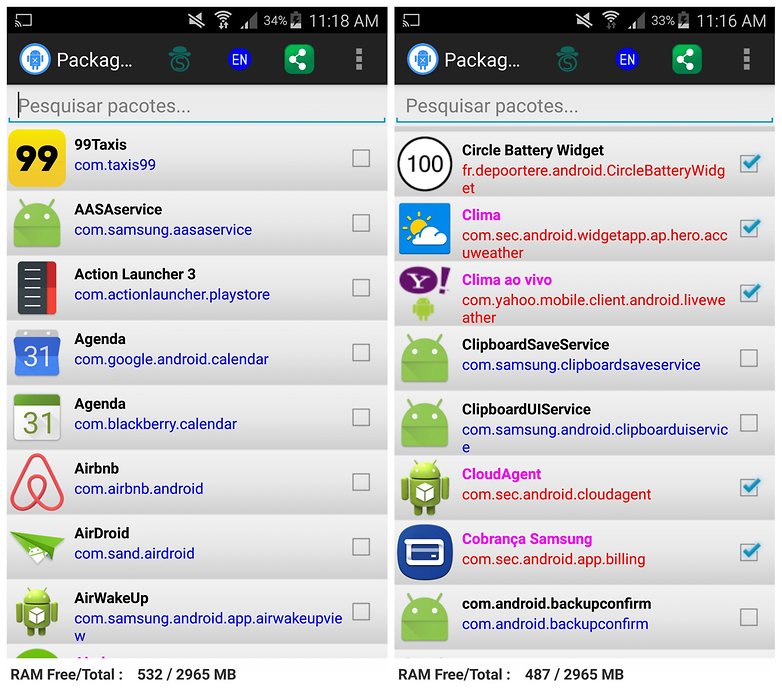Image resolution: width=782 pixels, height=696 pixels.
Task: Check the ClipboardUIService checkbox
Action: [x=749, y=423]
